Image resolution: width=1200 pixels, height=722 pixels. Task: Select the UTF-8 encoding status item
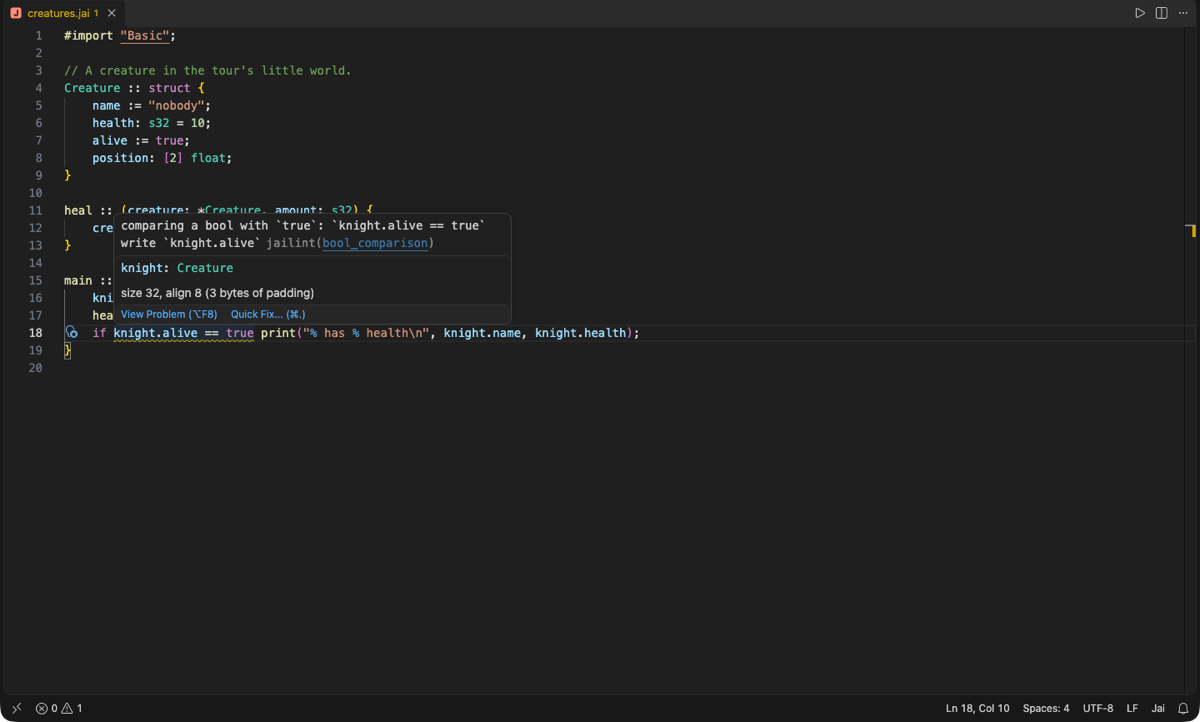coord(1098,708)
